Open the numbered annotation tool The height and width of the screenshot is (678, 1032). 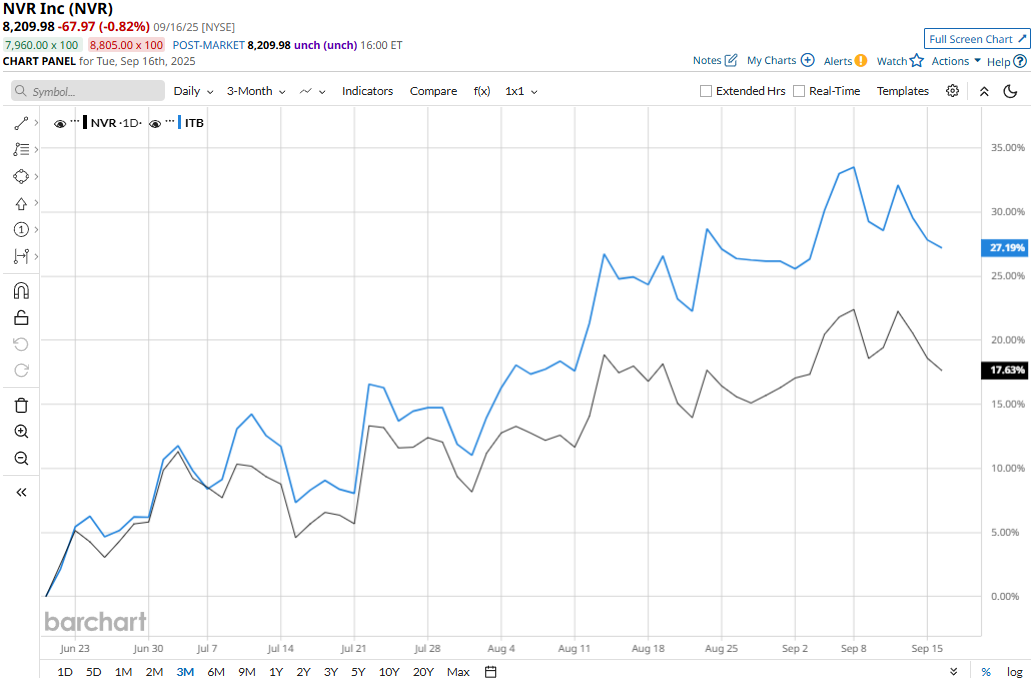point(21,230)
